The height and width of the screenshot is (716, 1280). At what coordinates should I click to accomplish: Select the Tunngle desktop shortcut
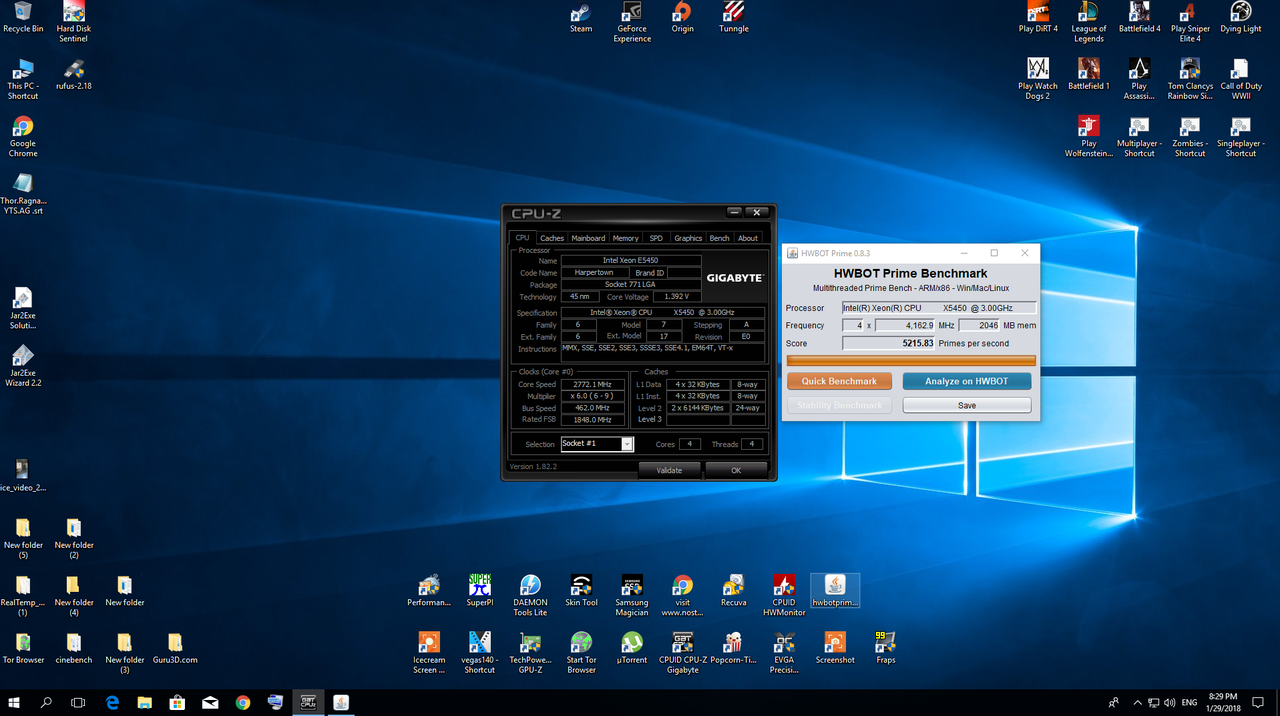pos(733,18)
